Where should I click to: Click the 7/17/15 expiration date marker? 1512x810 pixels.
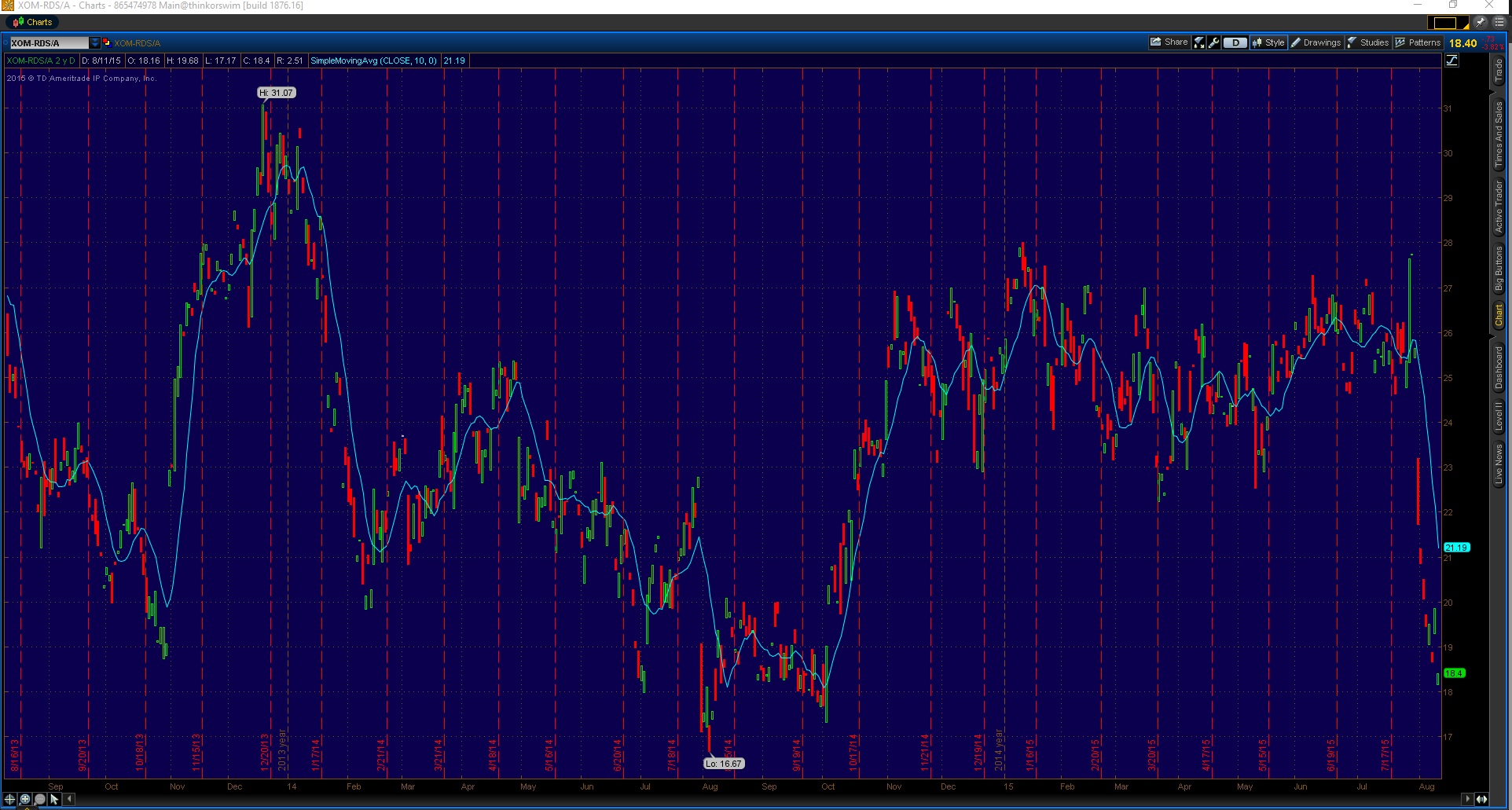1385,754
